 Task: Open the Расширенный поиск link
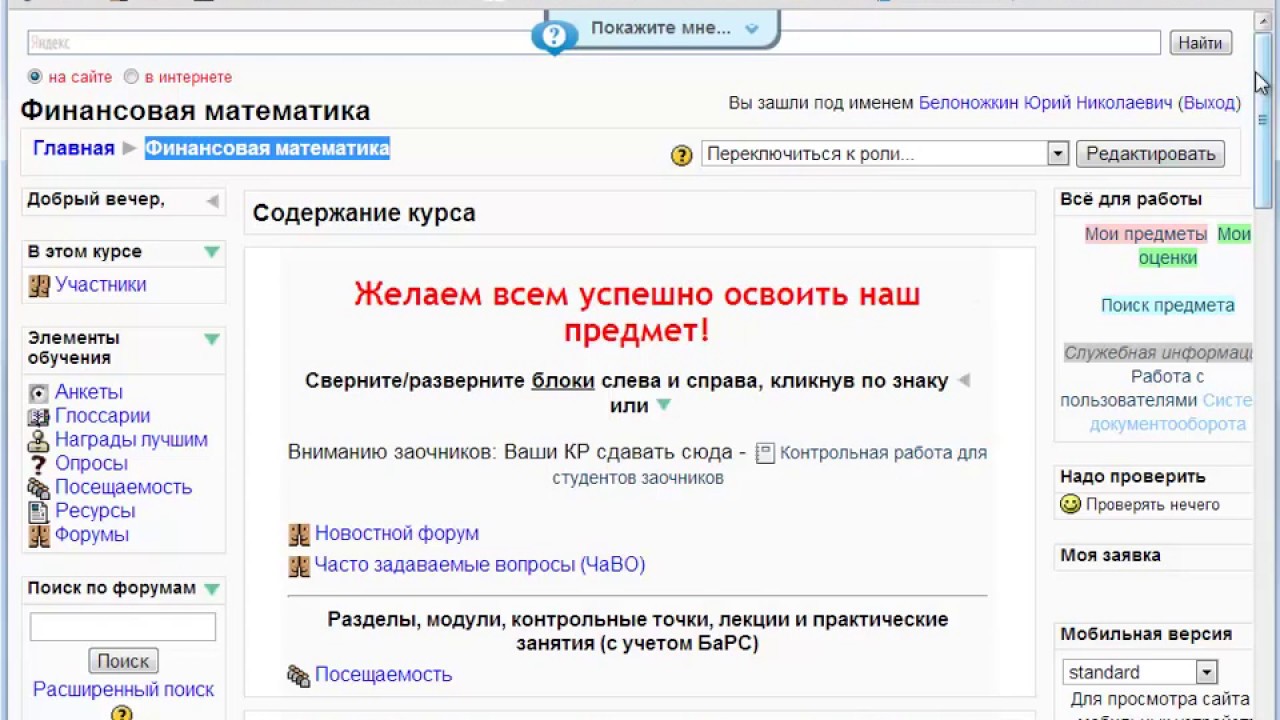123,690
